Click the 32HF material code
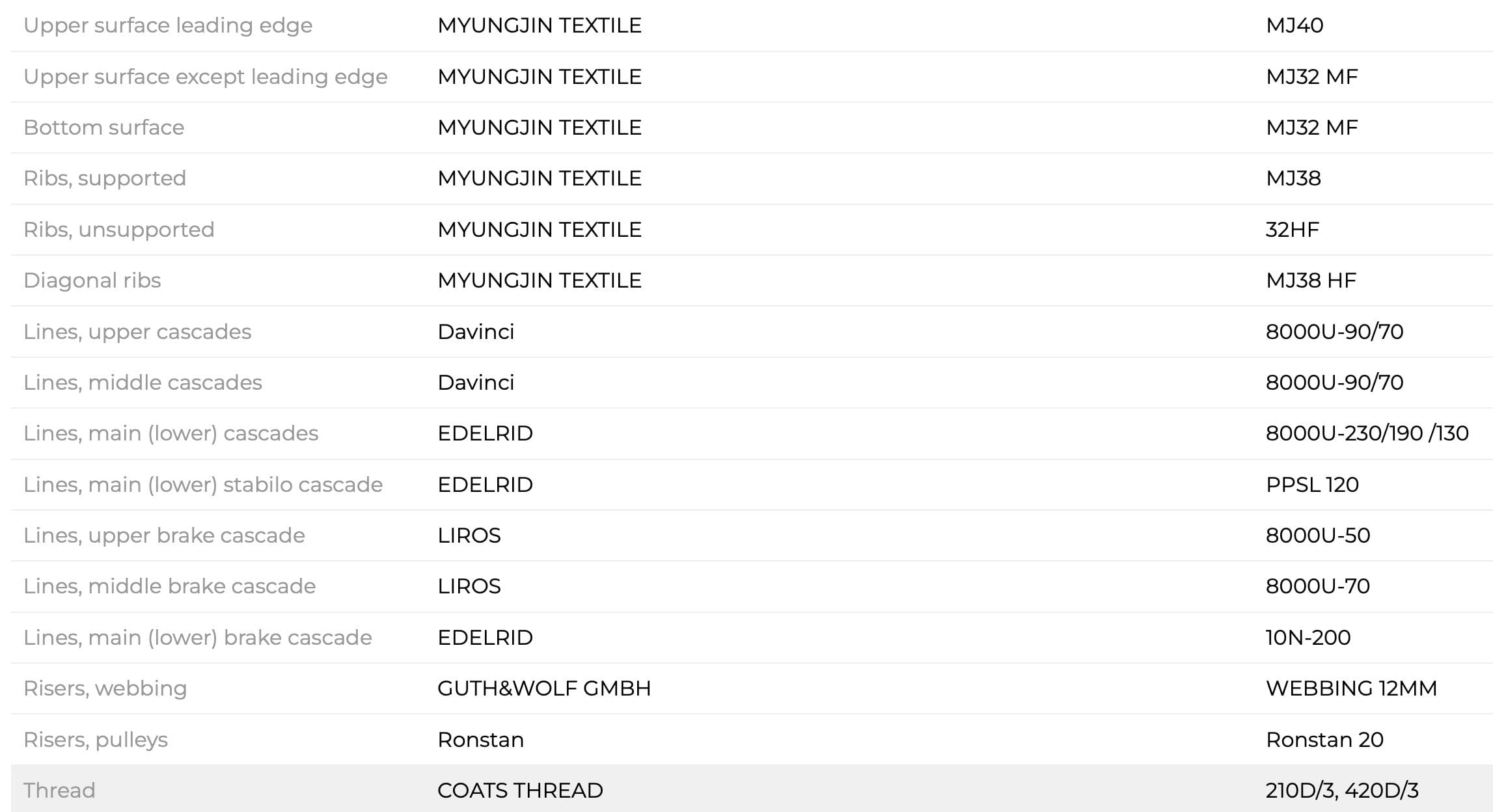 pyautogui.click(x=1293, y=230)
